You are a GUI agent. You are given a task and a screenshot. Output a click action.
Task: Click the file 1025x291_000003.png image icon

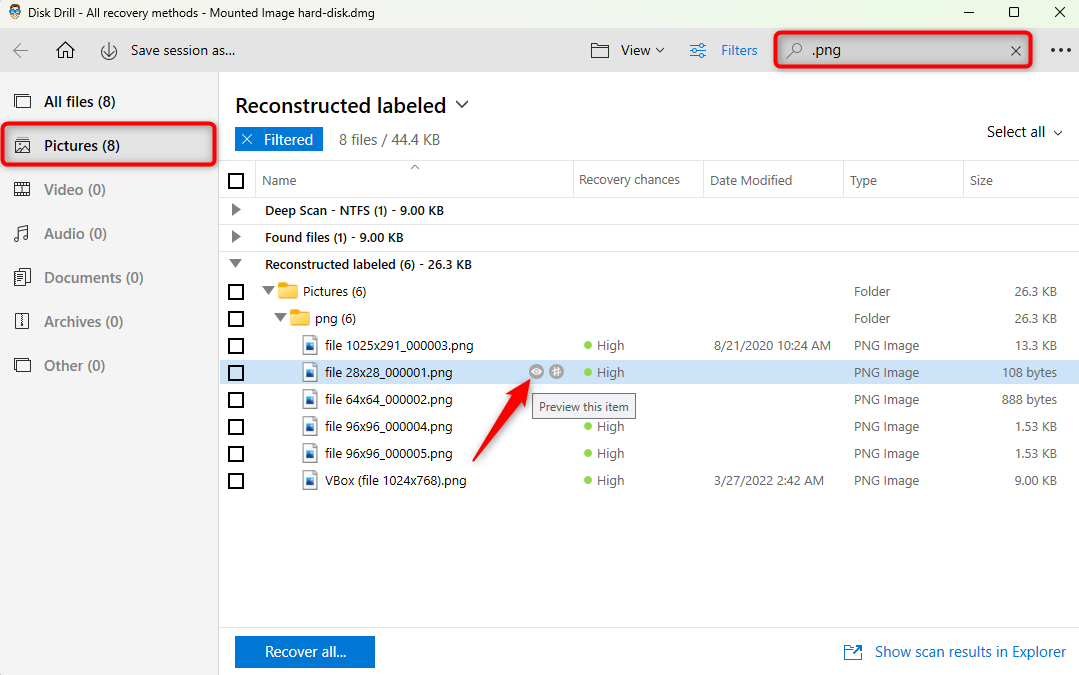pyautogui.click(x=310, y=345)
